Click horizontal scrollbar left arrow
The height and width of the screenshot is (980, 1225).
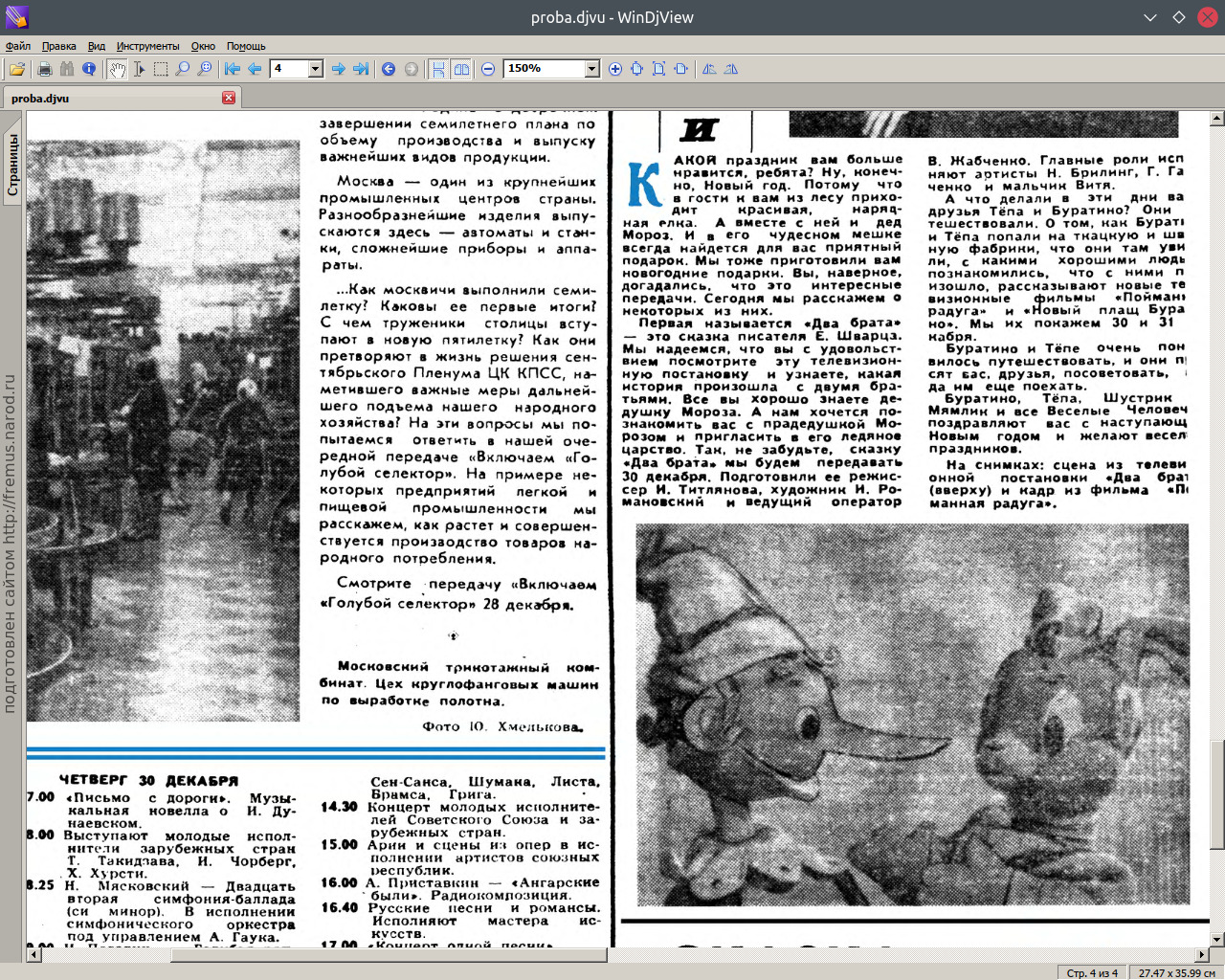point(33,955)
